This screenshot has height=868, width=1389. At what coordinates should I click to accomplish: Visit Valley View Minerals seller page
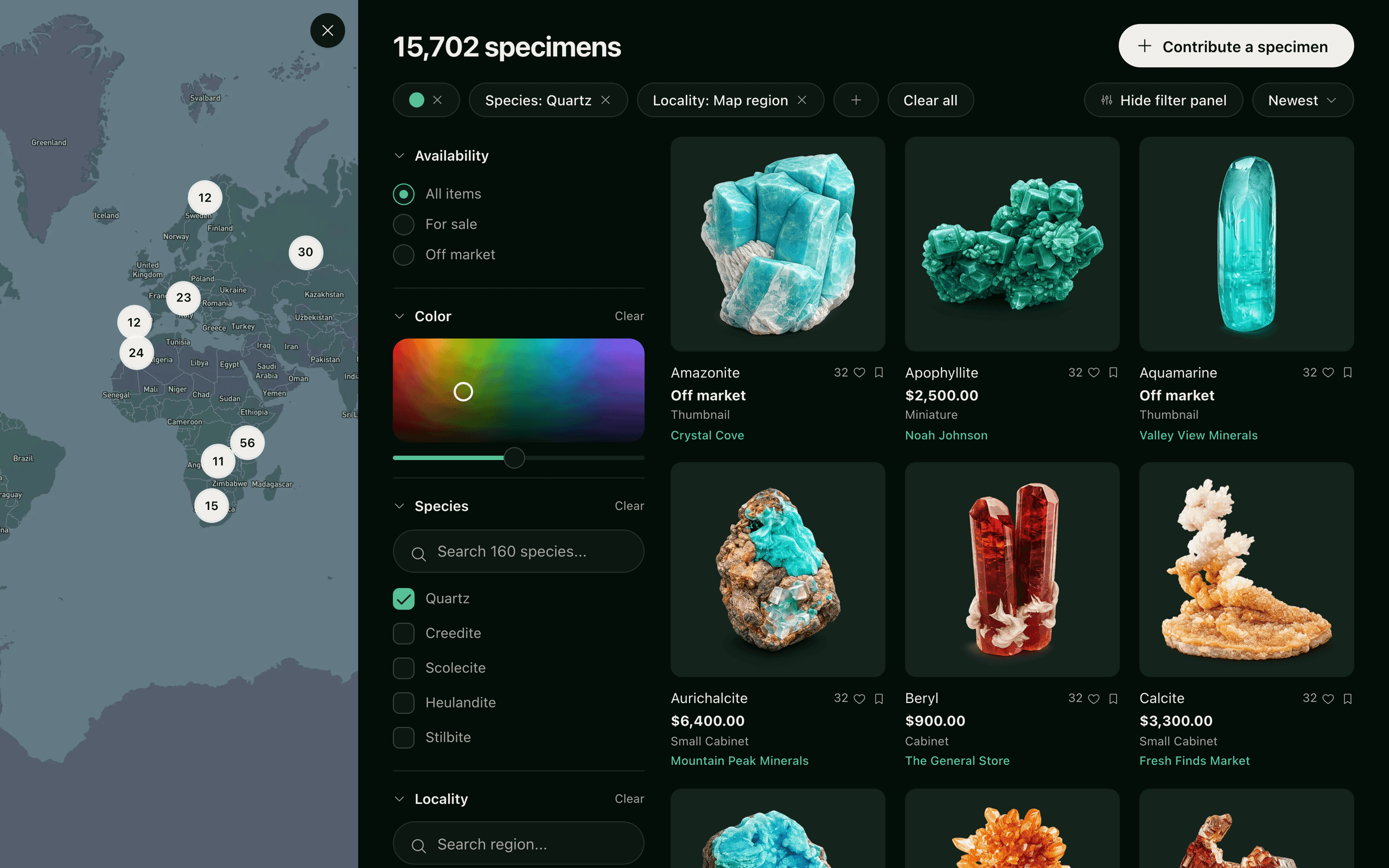(x=1198, y=435)
